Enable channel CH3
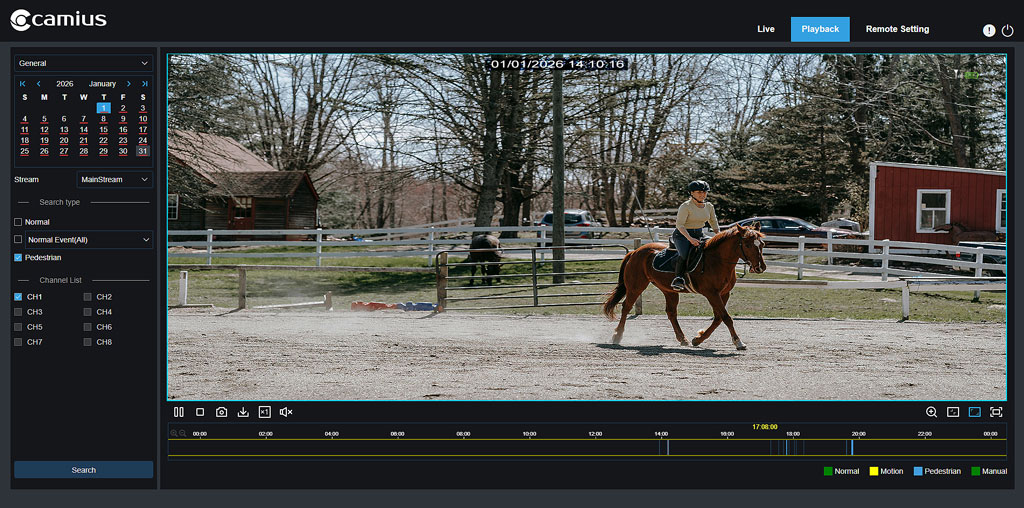 tap(18, 311)
